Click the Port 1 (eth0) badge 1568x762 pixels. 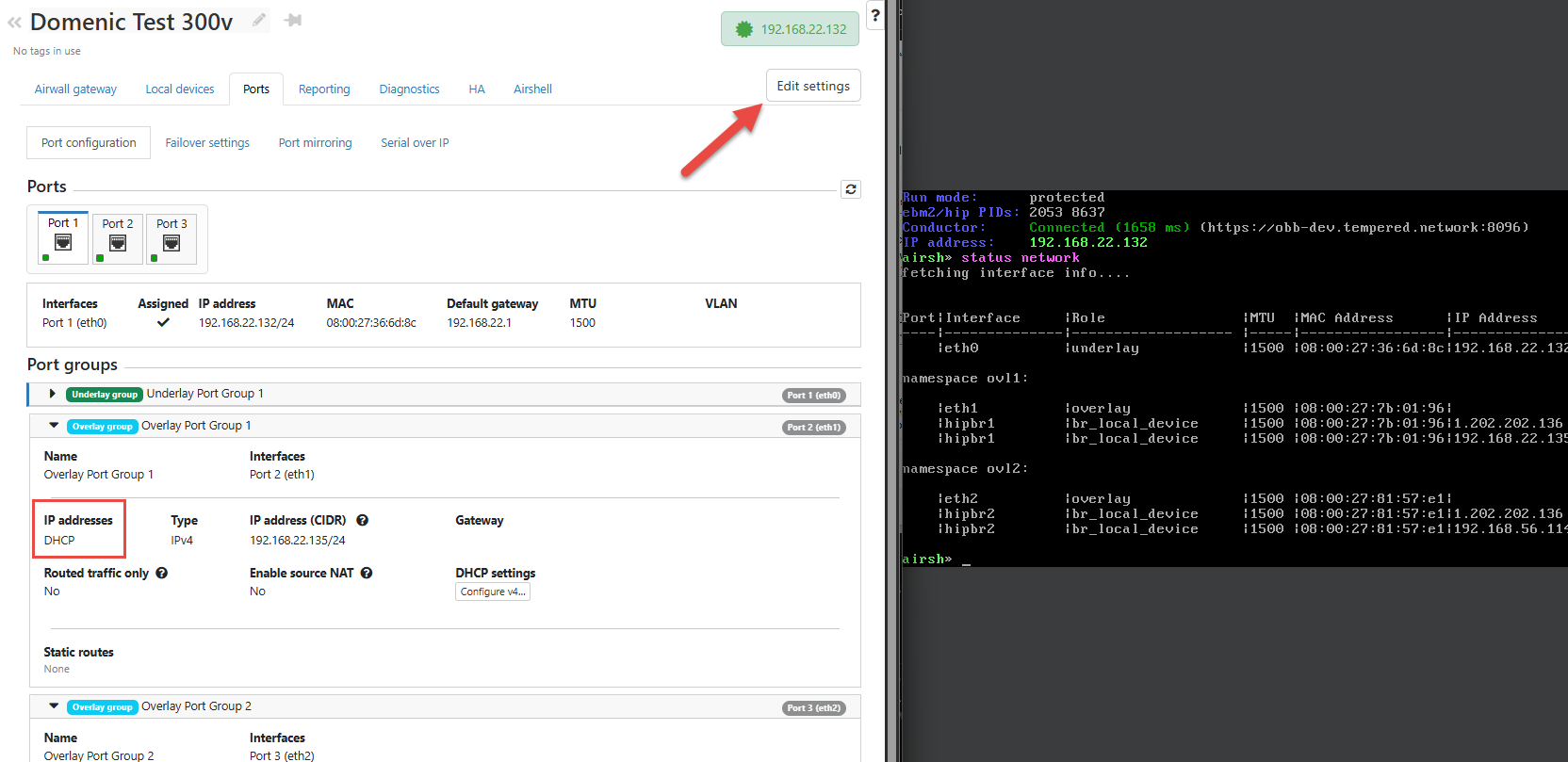[x=814, y=396]
